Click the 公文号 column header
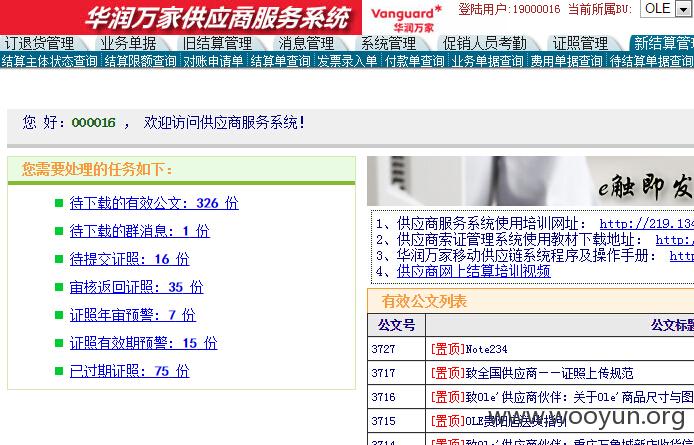The image size is (694, 445). point(396,325)
